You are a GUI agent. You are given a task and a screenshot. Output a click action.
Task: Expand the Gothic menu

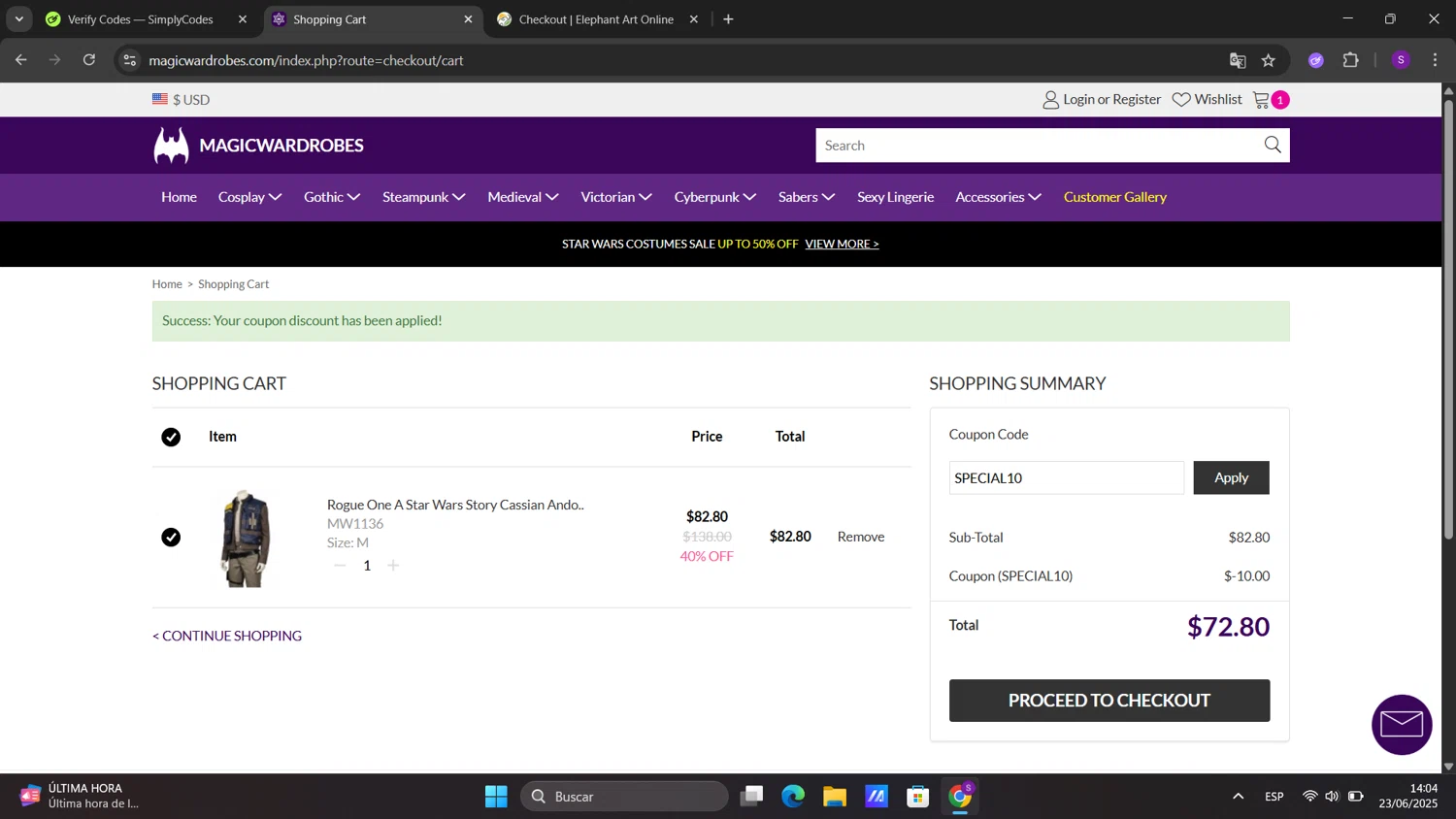(332, 197)
